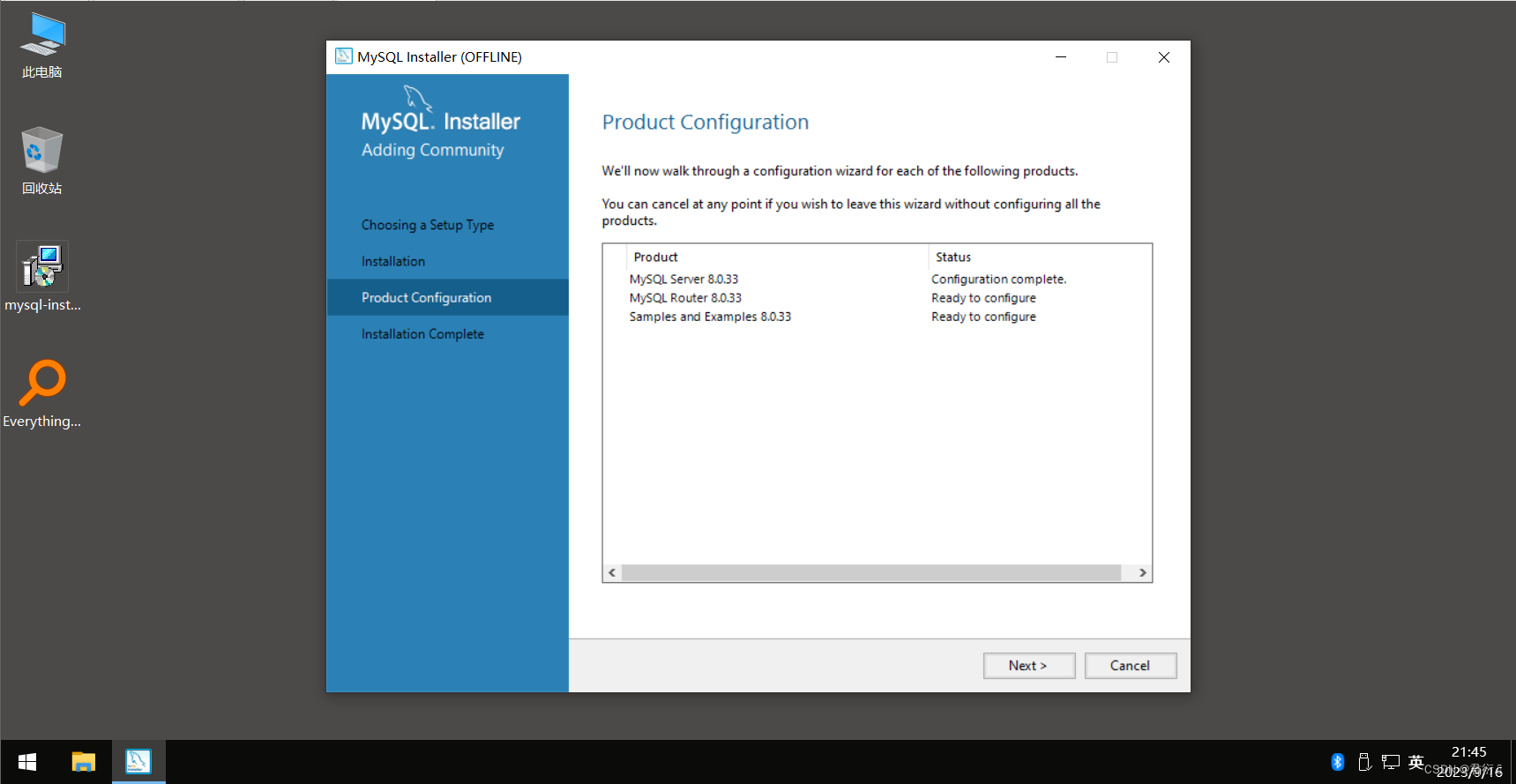Select the Installation Complete sidebar step
This screenshot has height=784, width=1516.
[422, 334]
